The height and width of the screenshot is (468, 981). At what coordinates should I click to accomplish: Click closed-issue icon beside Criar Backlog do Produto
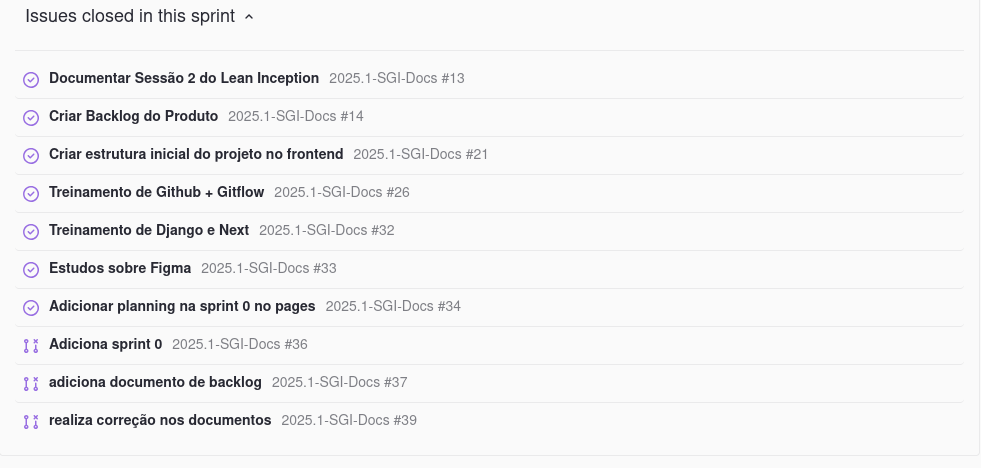pyautogui.click(x=31, y=118)
